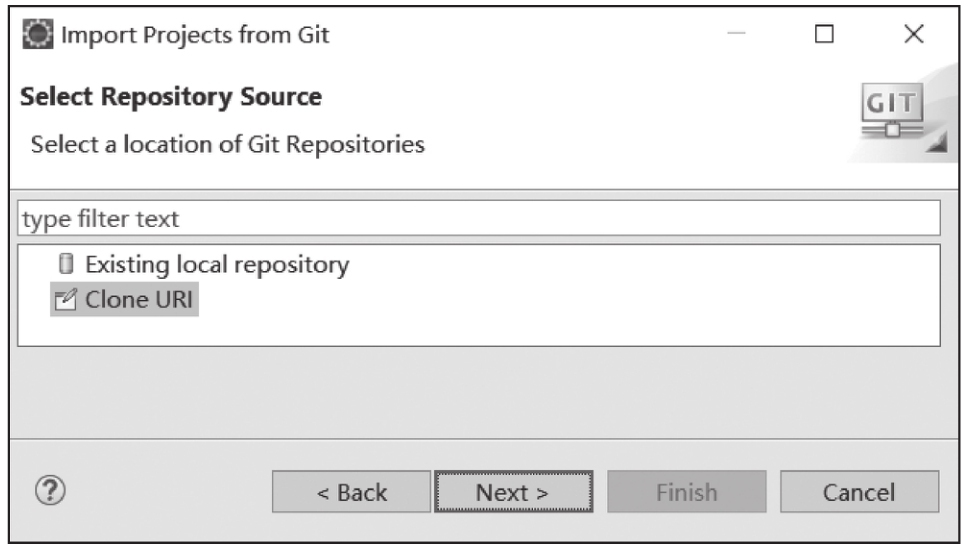Cancel the Git import wizard
The height and width of the screenshot is (548, 968).
pos(859,492)
